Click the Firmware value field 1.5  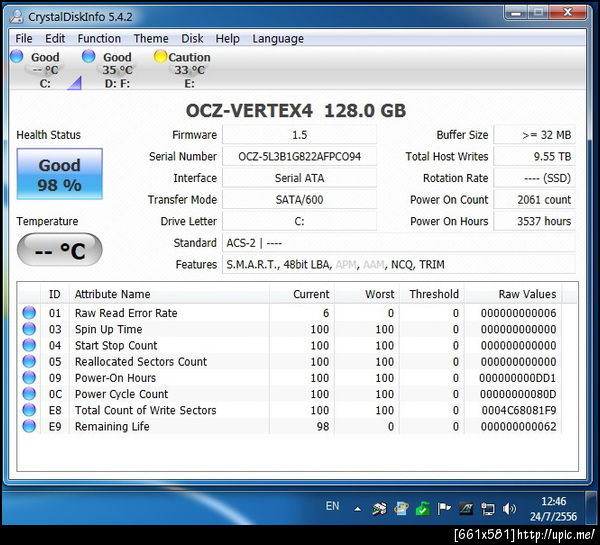click(299, 135)
